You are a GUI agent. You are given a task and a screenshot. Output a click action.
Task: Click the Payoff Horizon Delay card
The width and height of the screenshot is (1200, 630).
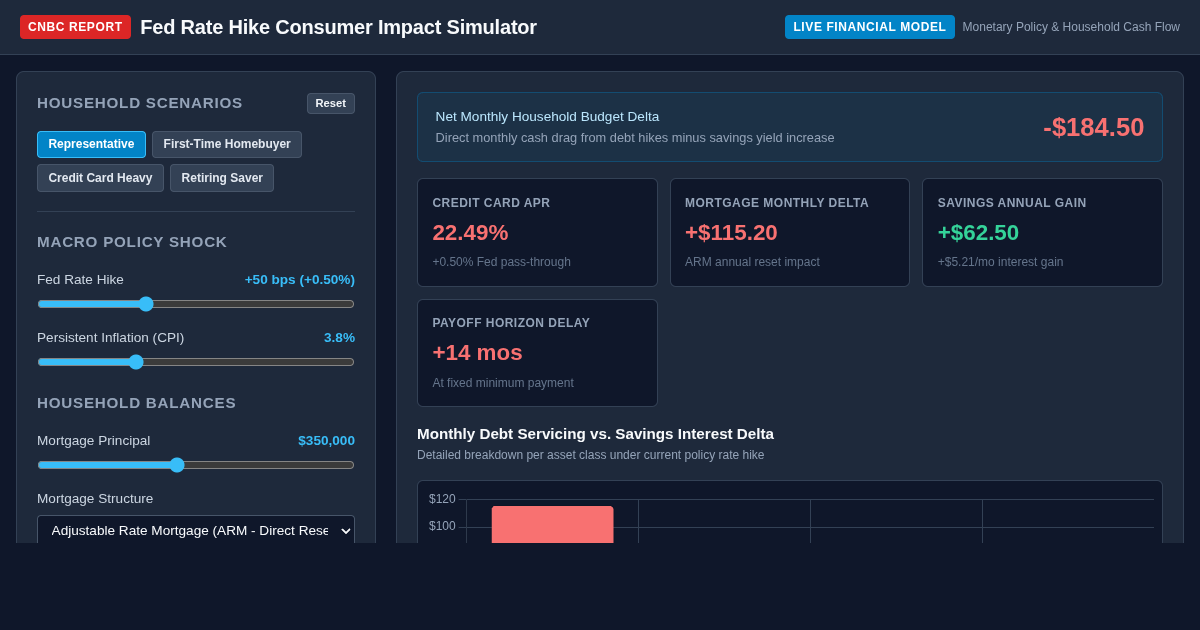(x=537, y=353)
